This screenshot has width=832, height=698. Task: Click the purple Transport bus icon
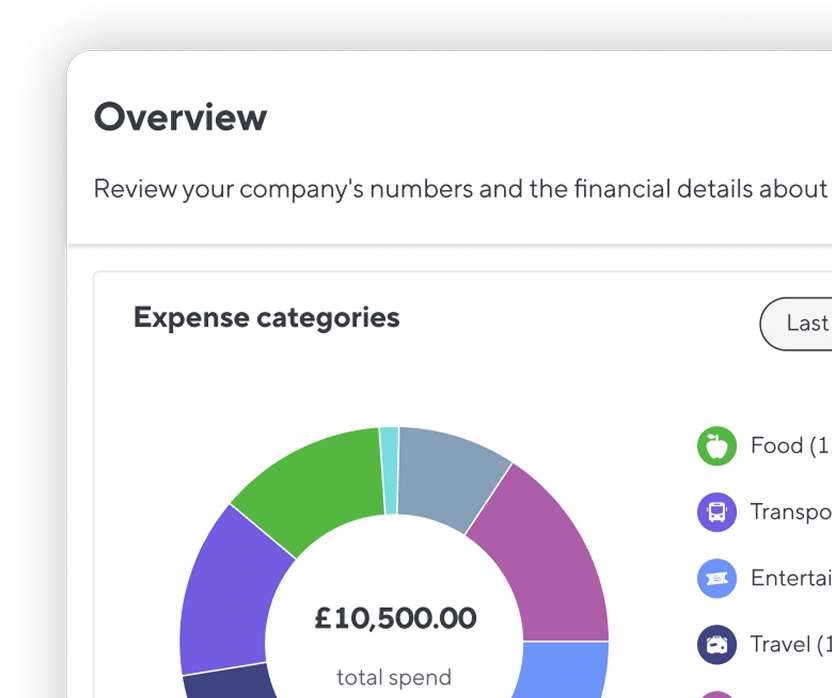click(x=716, y=512)
